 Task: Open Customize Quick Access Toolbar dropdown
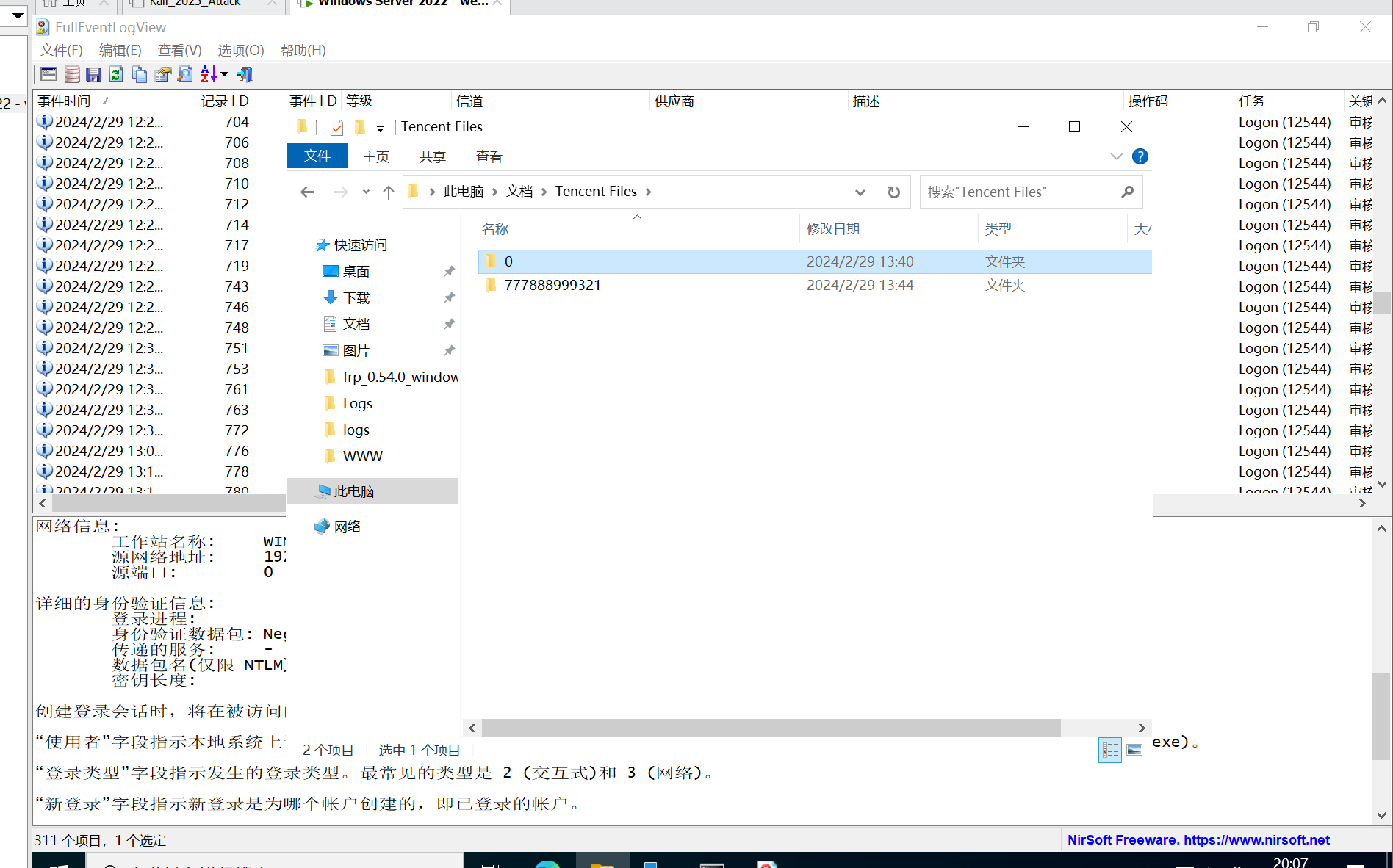tap(380, 129)
